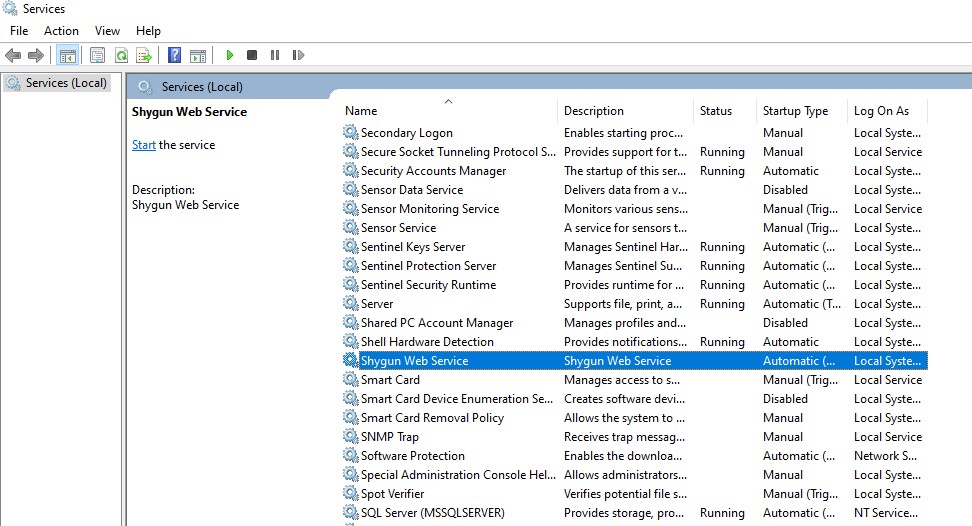This screenshot has height=526, width=972.
Task: Click the Export List toolbar icon
Action: (x=144, y=55)
